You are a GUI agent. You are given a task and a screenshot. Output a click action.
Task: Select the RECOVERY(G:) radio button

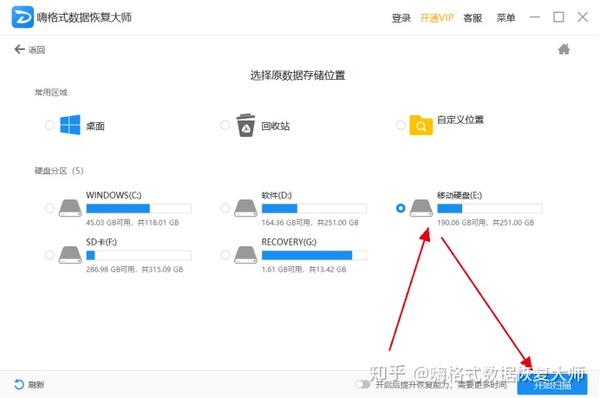pyautogui.click(x=225, y=255)
